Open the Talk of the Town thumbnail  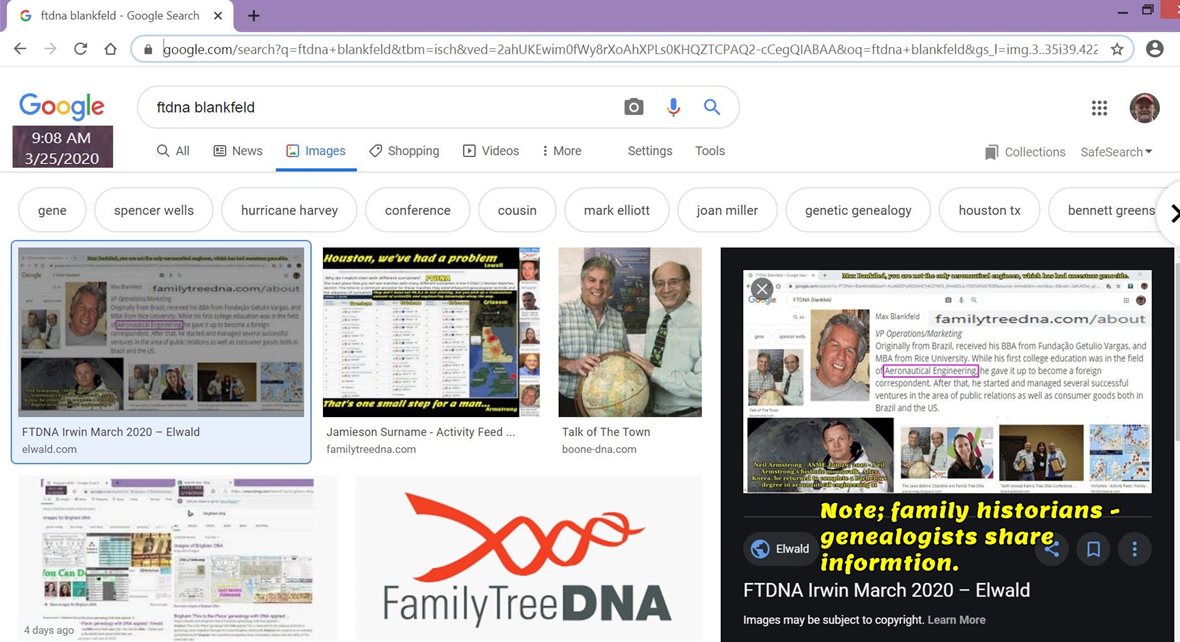coord(629,332)
